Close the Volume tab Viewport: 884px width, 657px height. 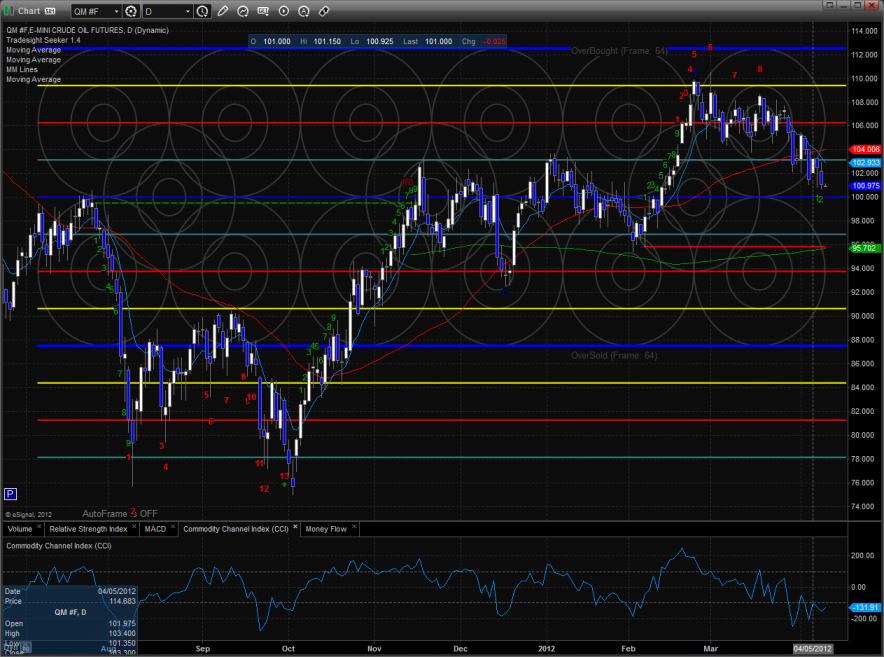(37, 528)
